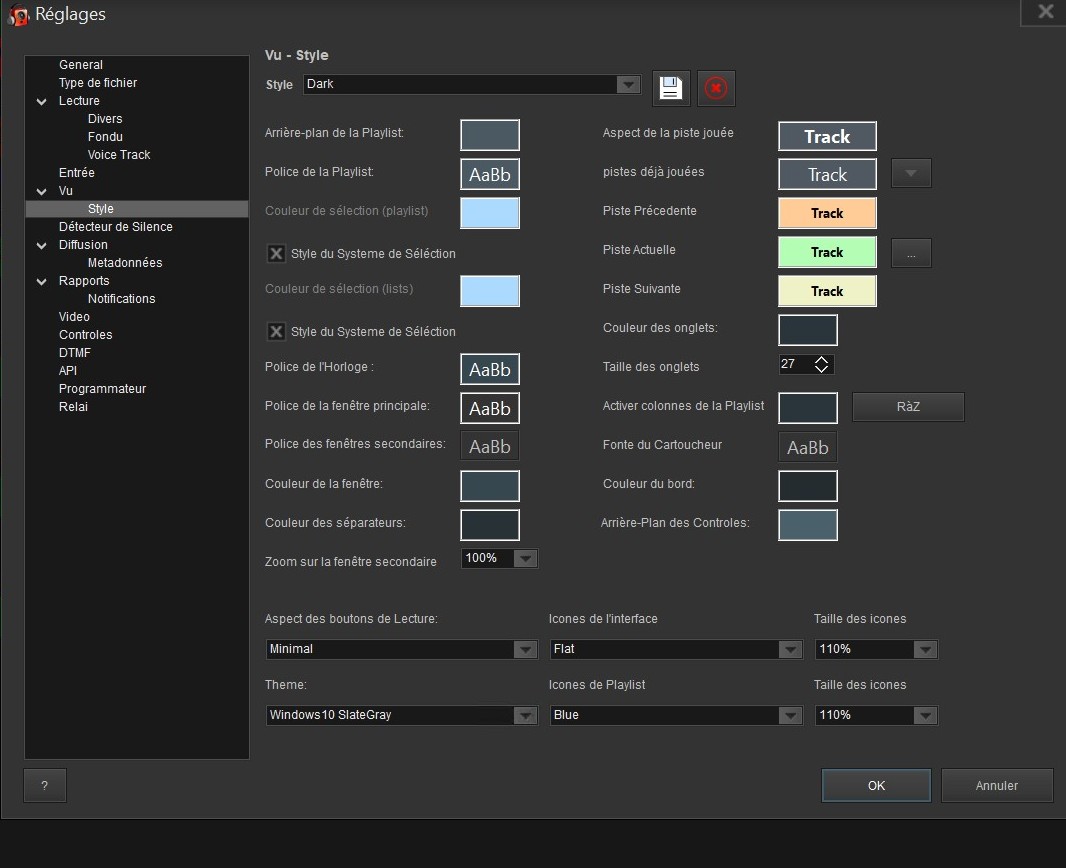Select Détecteur de Silence in the sidebar
The width and height of the screenshot is (1066, 868).
115,227
